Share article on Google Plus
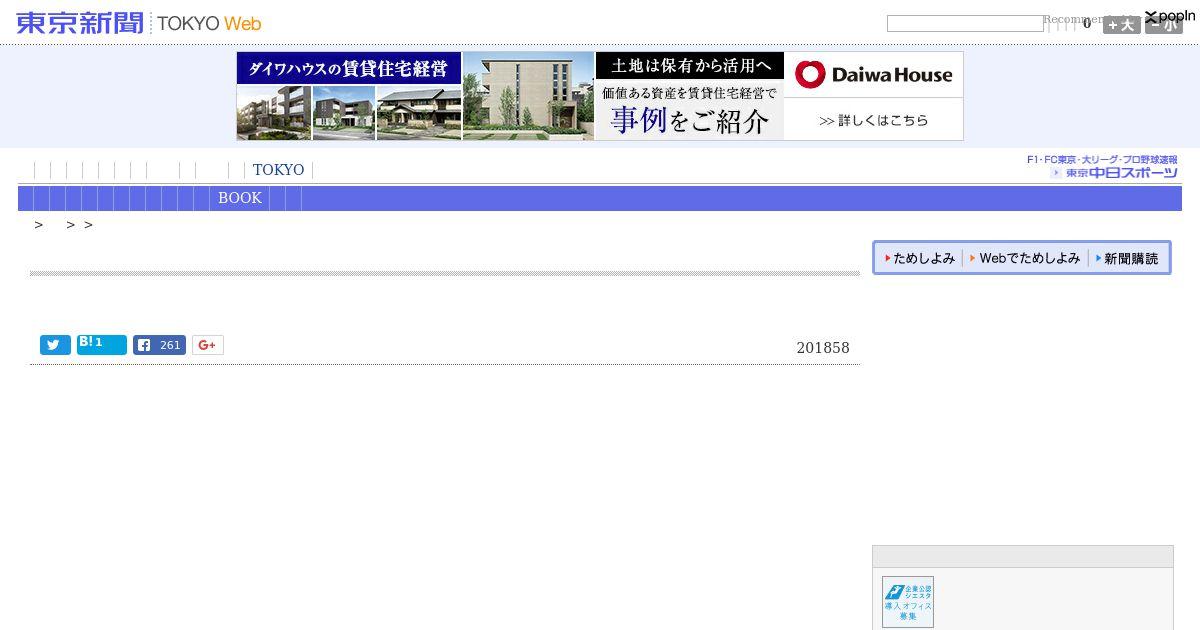Image resolution: width=1200 pixels, height=630 pixels. tap(208, 345)
